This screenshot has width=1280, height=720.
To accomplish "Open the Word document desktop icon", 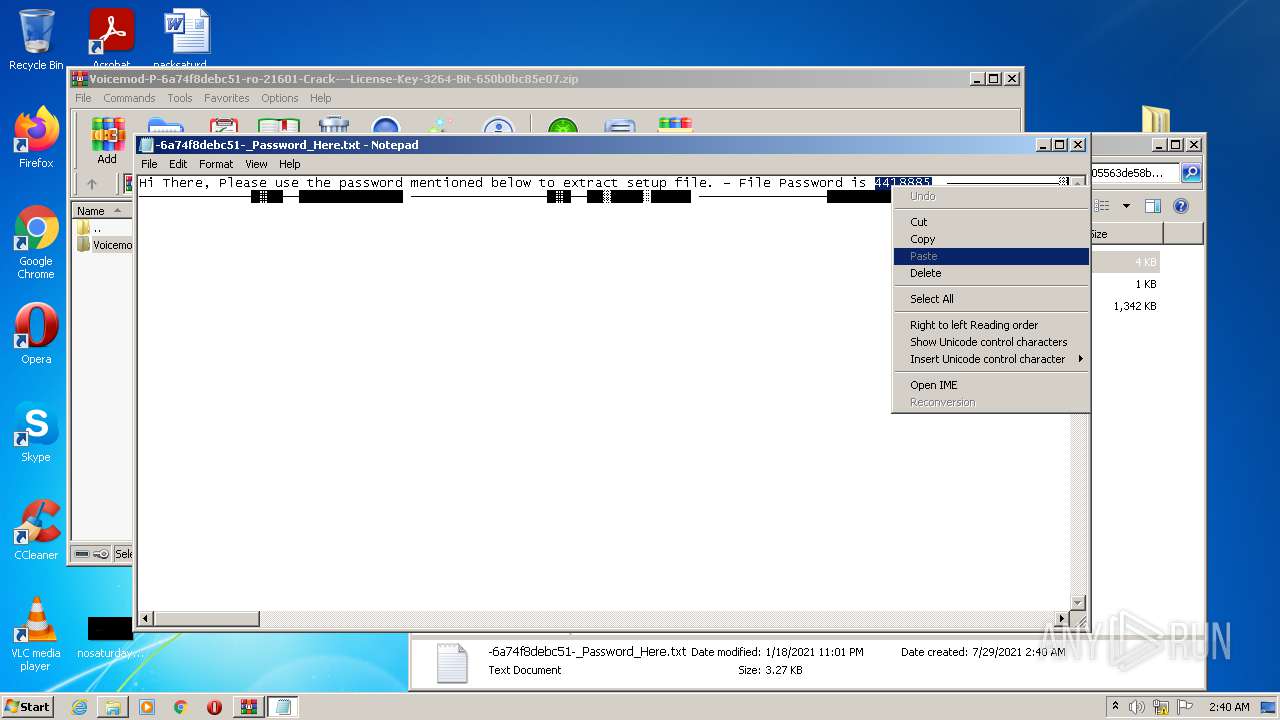I will click(x=186, y=39).
